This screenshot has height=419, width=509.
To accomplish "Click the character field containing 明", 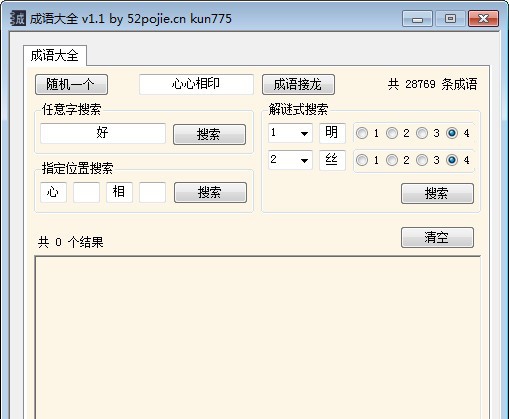I will 332,133.
